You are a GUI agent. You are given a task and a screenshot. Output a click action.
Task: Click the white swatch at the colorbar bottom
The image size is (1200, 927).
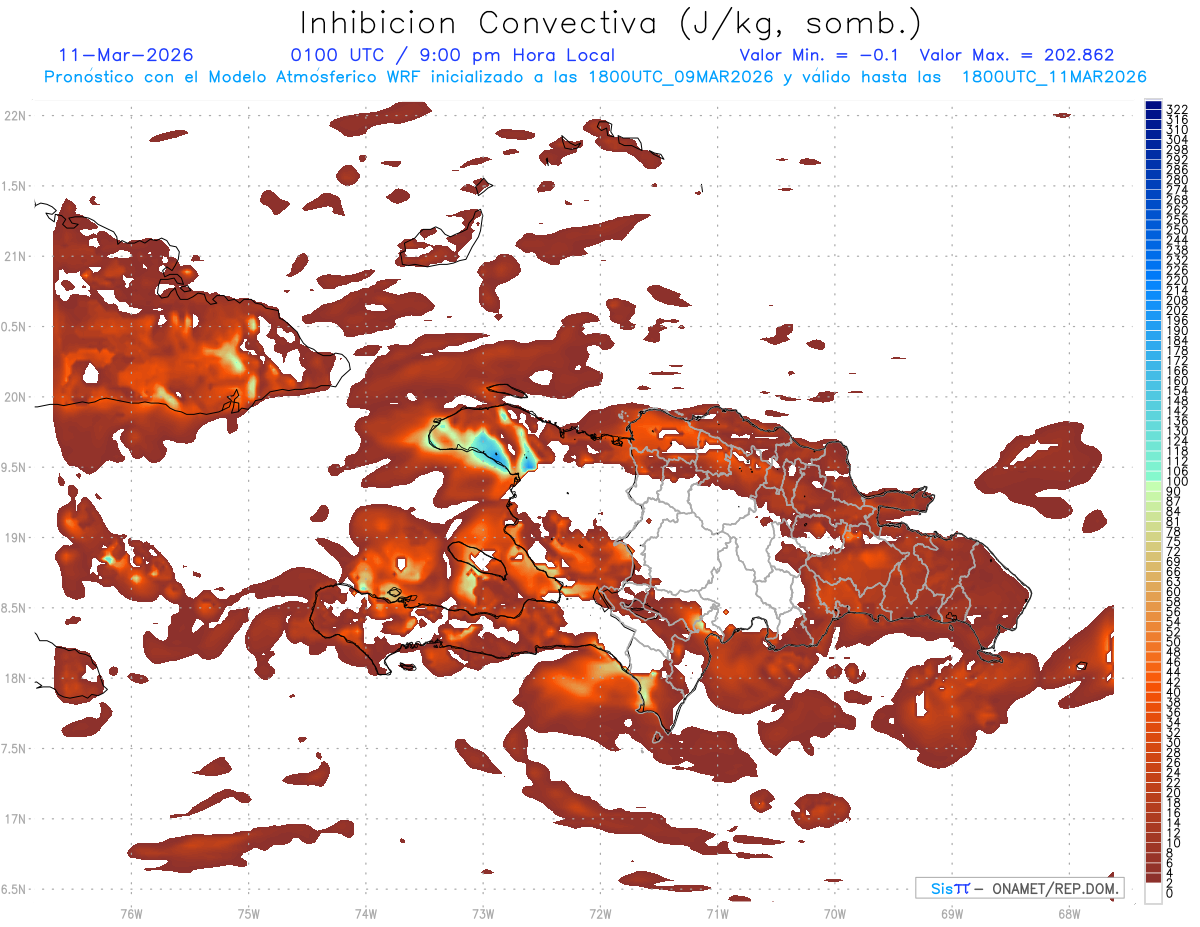pos(1154,893)
